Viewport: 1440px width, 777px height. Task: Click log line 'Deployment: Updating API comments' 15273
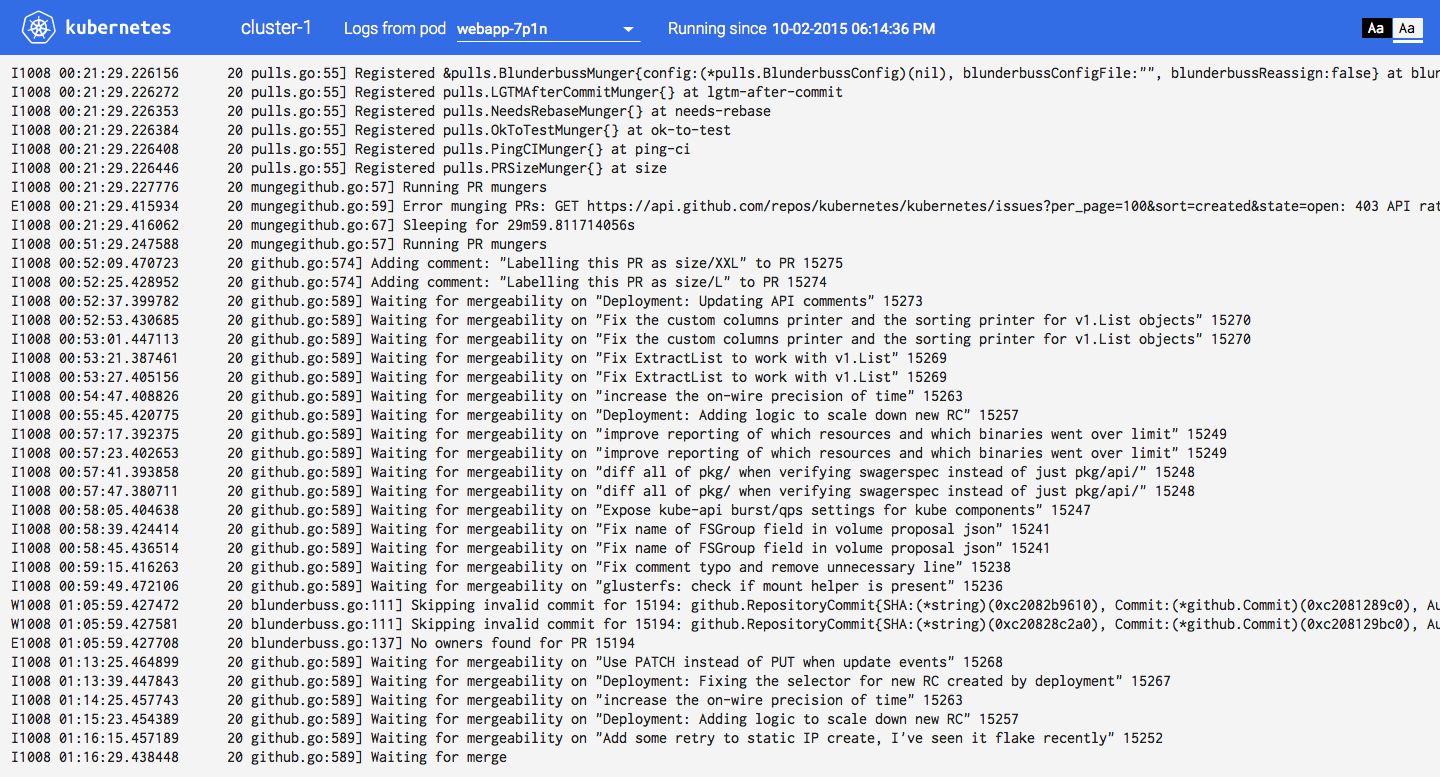(467, 301)
